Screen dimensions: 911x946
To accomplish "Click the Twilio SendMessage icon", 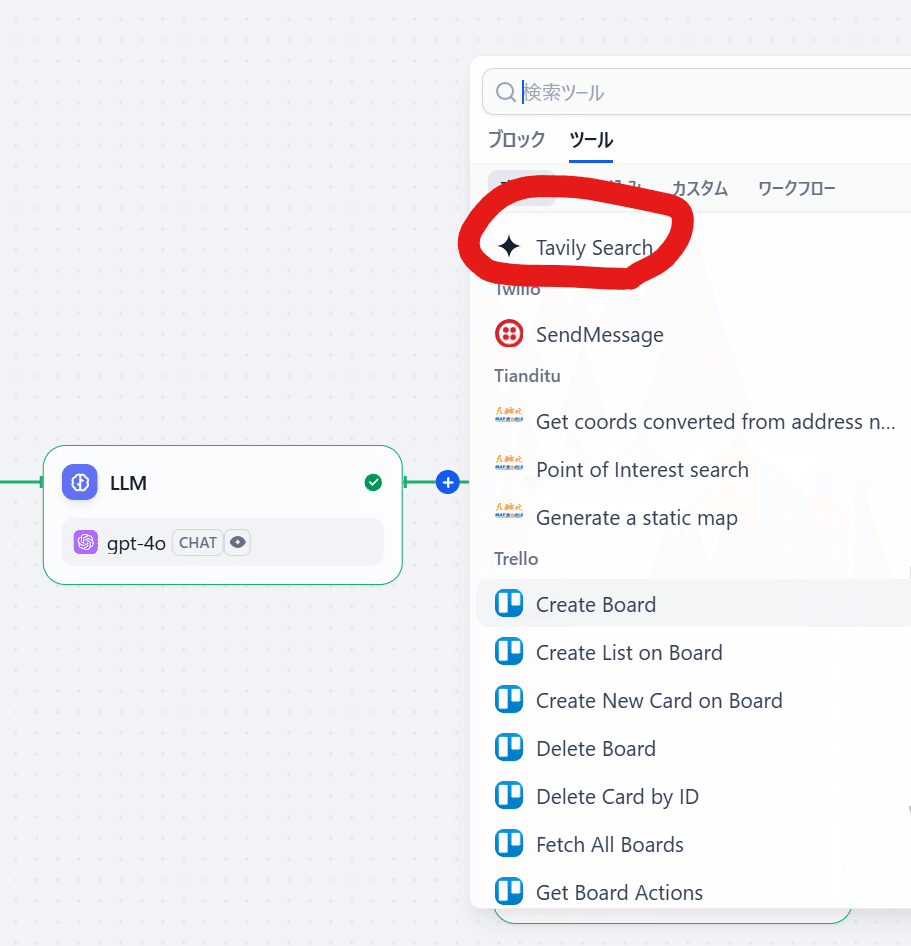I will pos(509,334).
